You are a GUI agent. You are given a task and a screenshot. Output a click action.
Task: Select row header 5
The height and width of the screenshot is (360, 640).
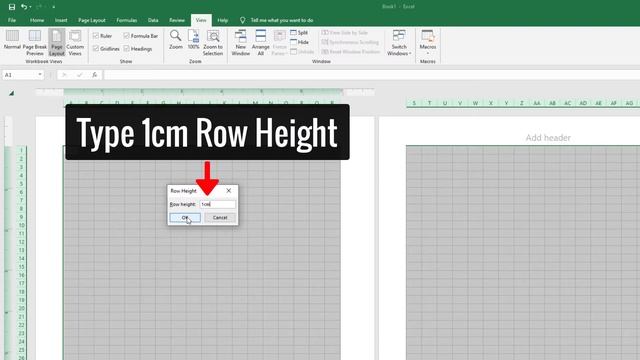coord(22,184)
